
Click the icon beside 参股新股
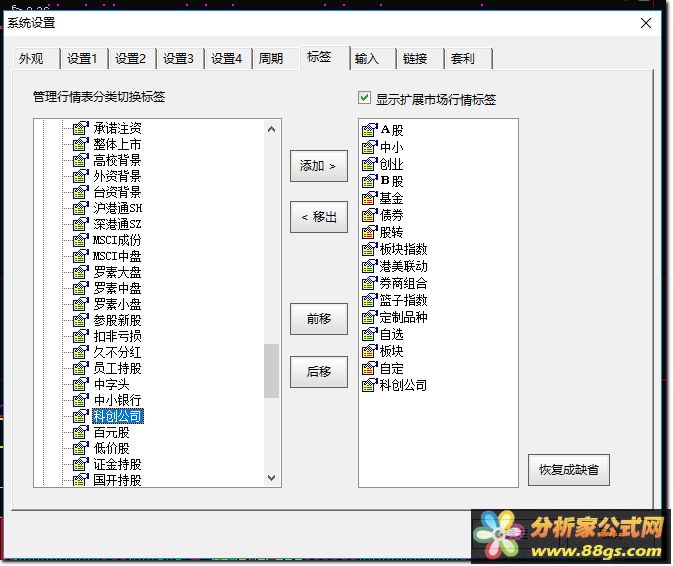click(x=81, y=320)
